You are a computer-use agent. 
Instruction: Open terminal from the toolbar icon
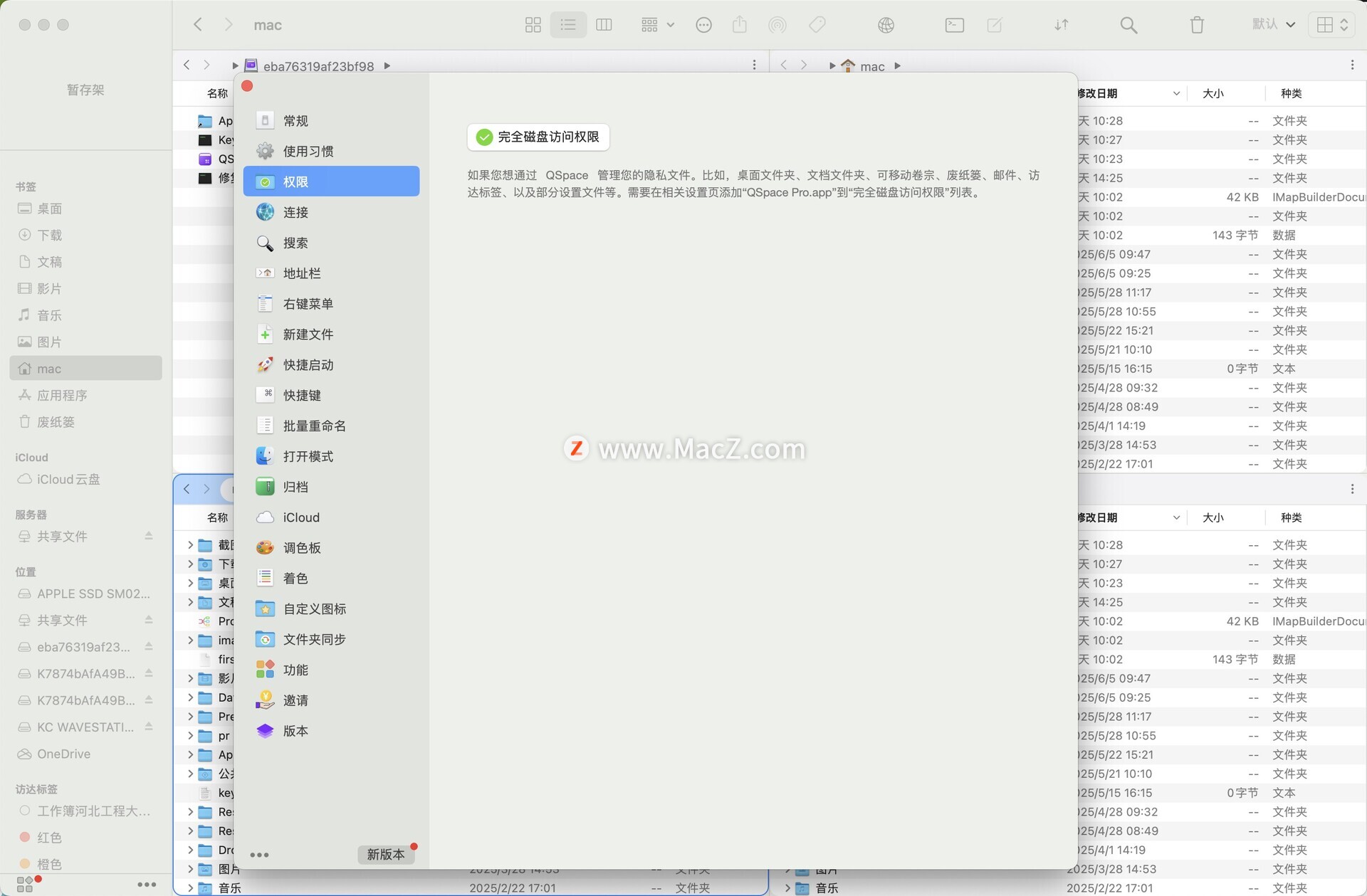click(x=954, y=25)
